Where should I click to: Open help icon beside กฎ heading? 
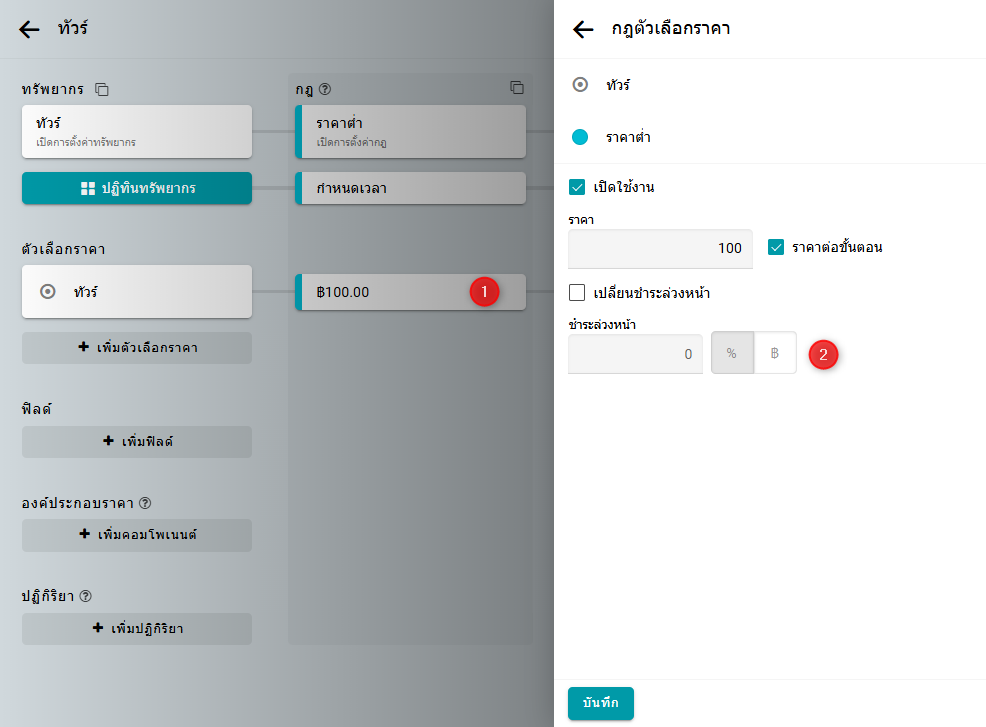tap(325, 89)
